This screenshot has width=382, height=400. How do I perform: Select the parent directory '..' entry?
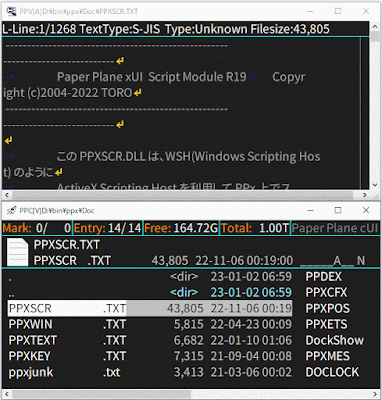pos(150,292)
